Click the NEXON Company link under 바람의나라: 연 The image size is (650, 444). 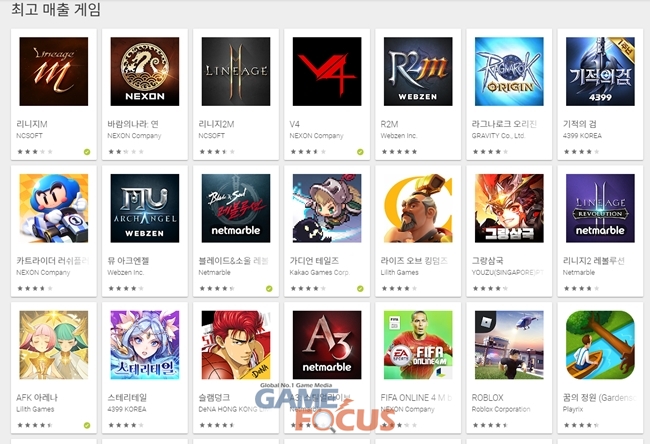point(134,136)
